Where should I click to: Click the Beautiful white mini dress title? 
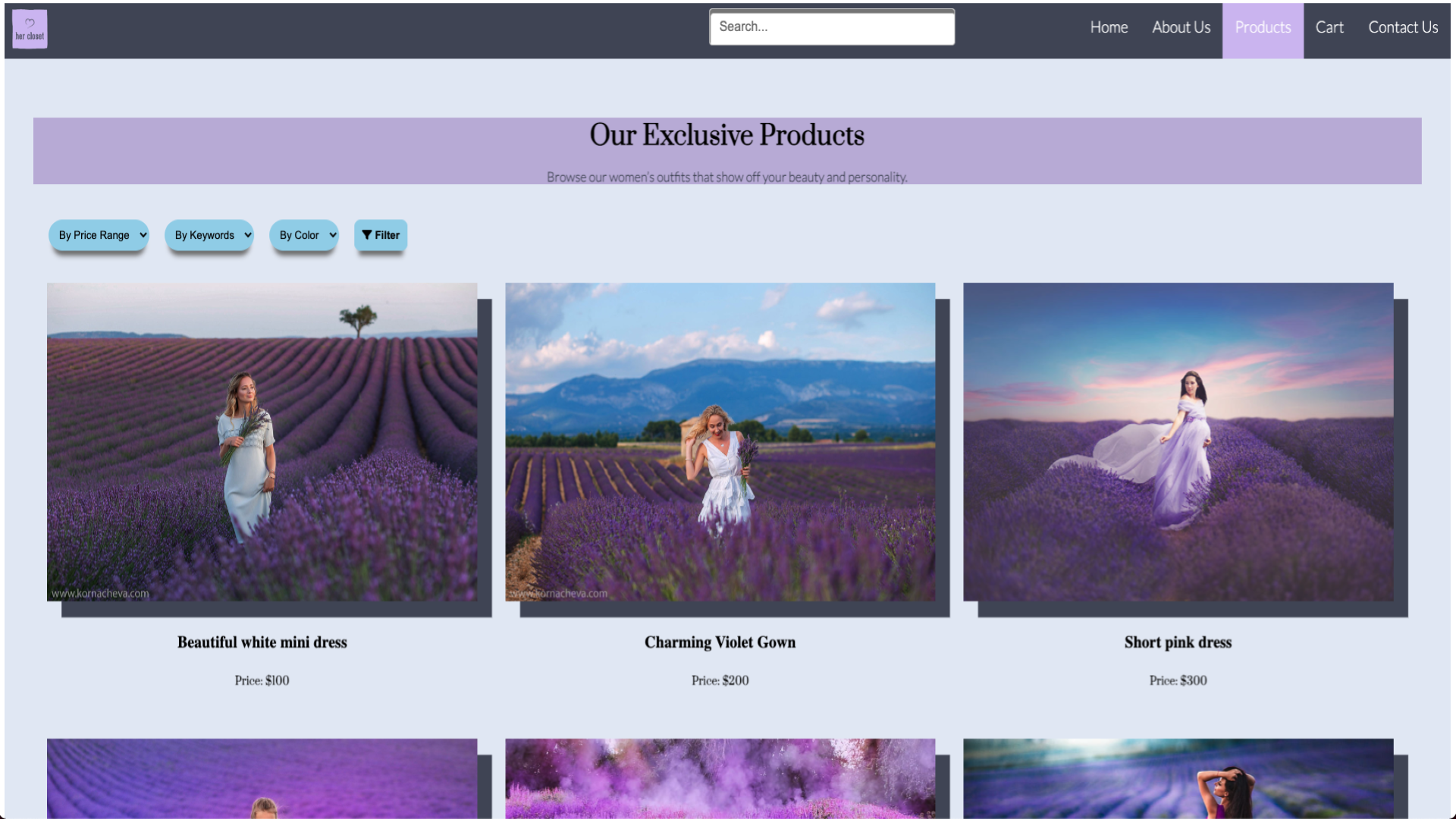(x=262, y=642)
